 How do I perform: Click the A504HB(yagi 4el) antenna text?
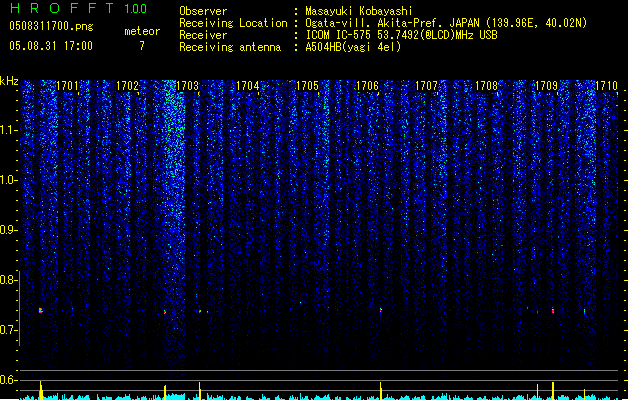[353, 47]
